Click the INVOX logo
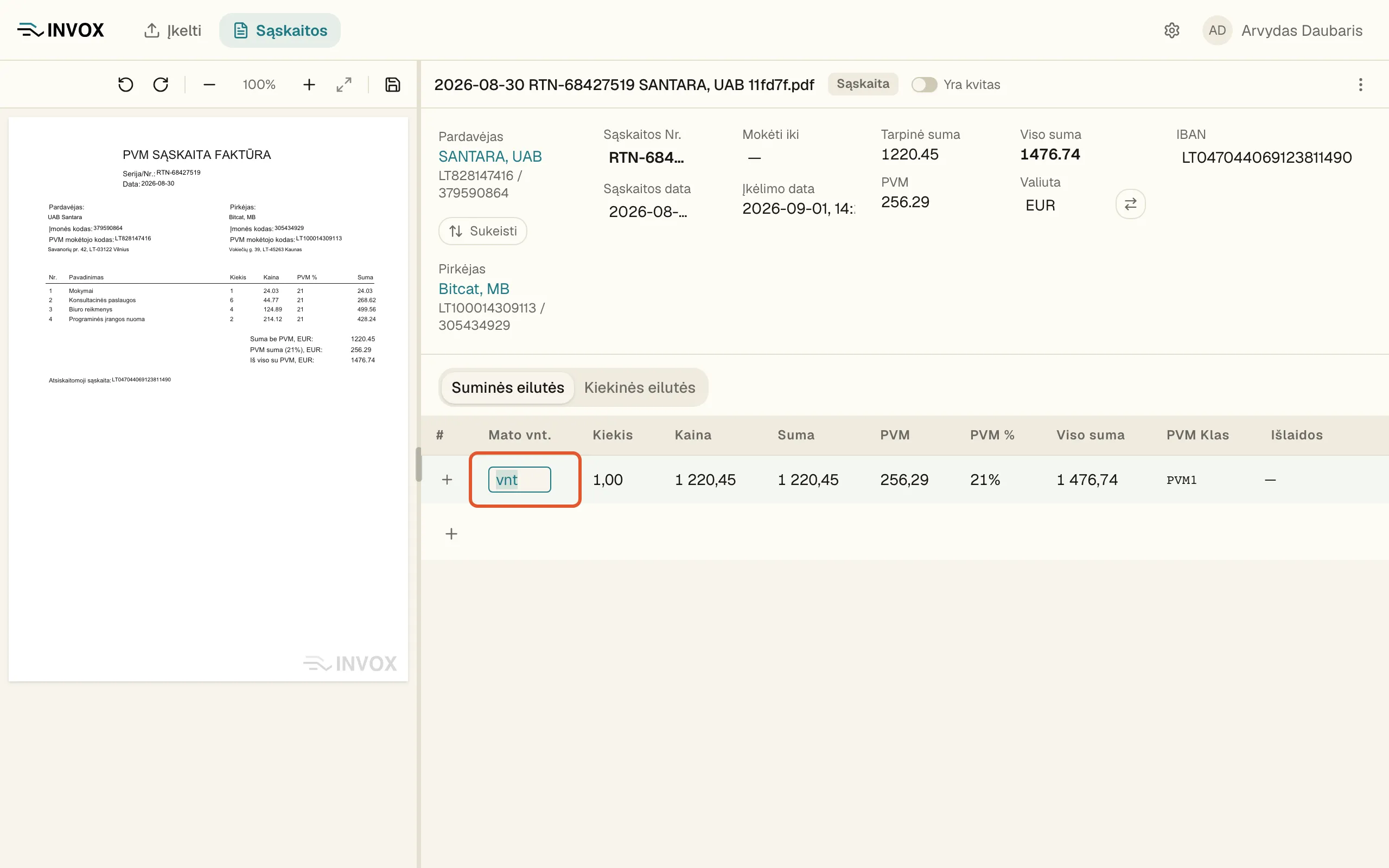This screenshot has width=1389, height=868. [x=61, y=30]
